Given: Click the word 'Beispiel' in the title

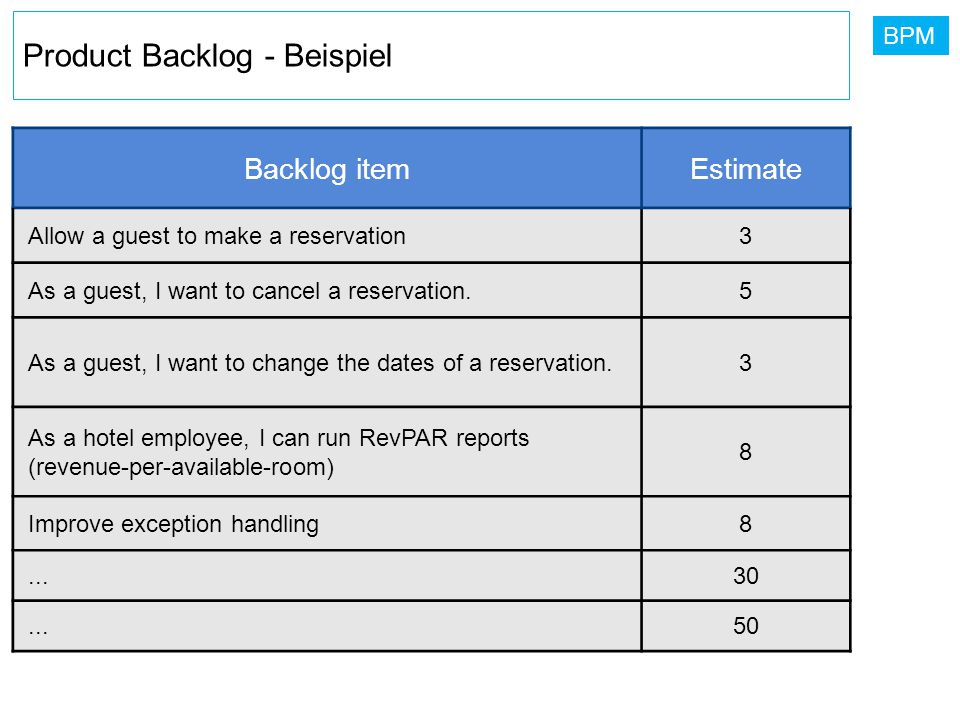Looking at the screenshot, I should 337,56.
